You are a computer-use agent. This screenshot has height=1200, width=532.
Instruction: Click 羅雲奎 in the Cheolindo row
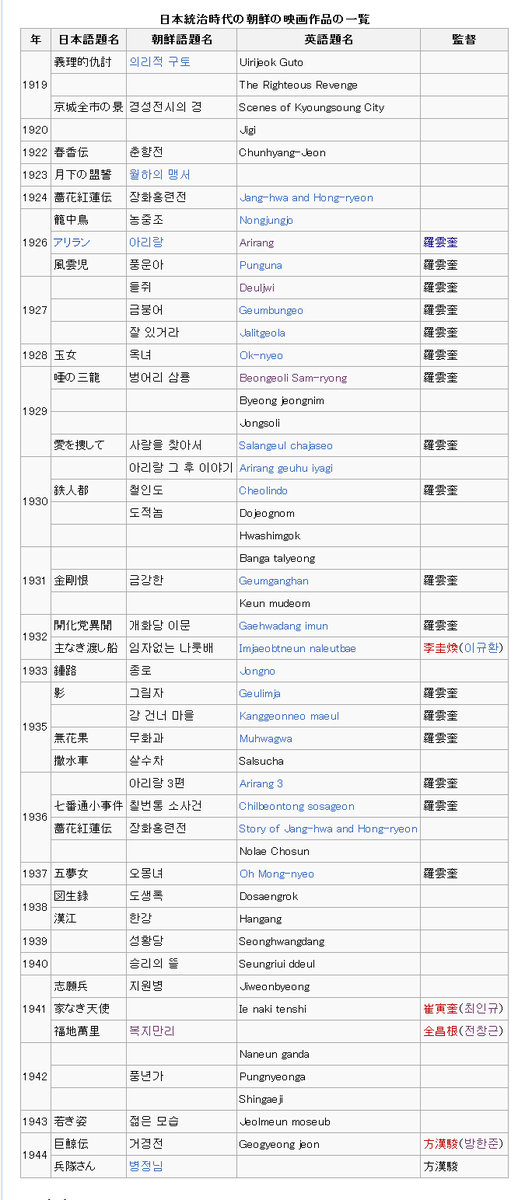point(441,491)
